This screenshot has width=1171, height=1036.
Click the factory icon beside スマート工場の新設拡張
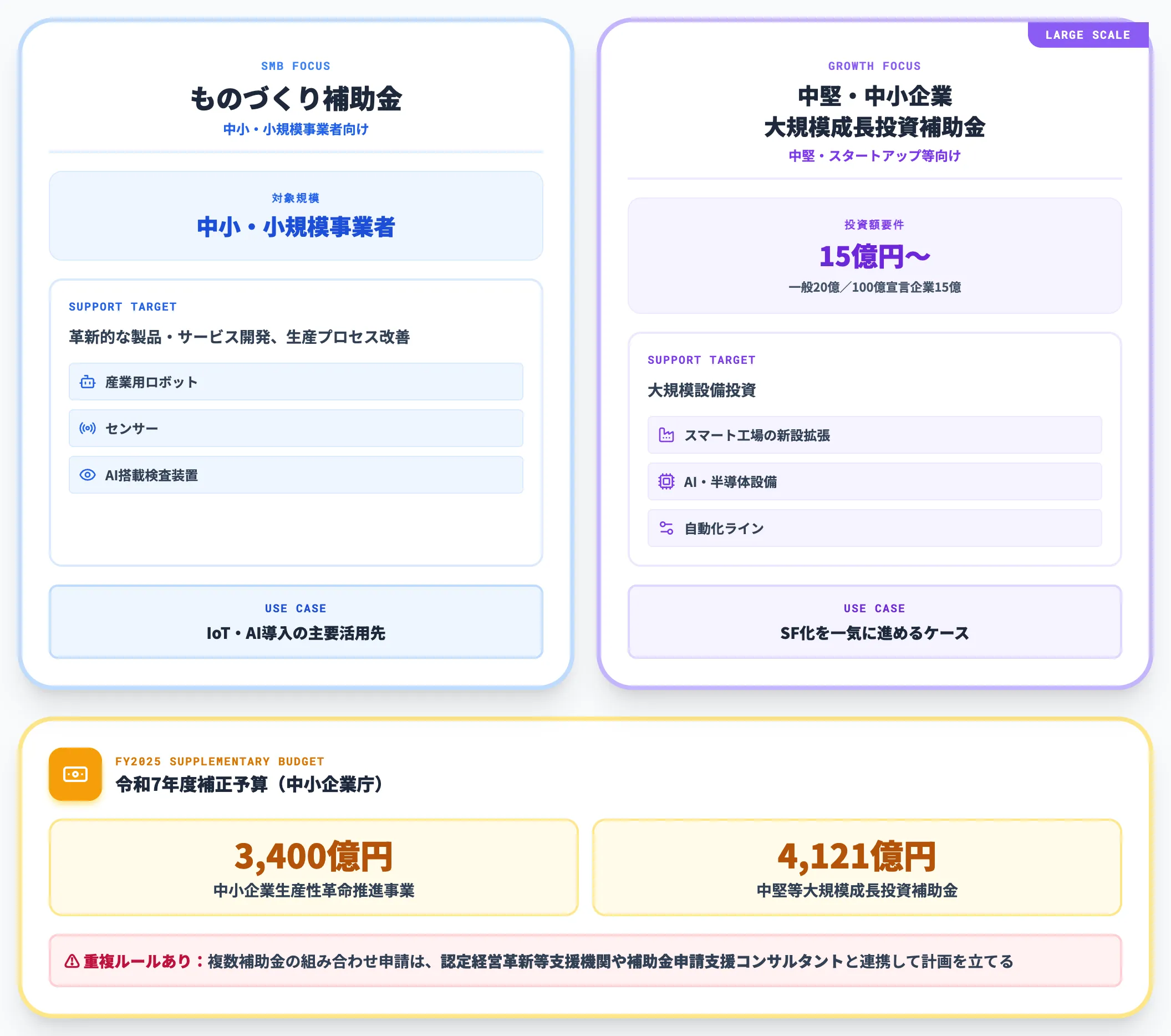(x=666, y=435)
